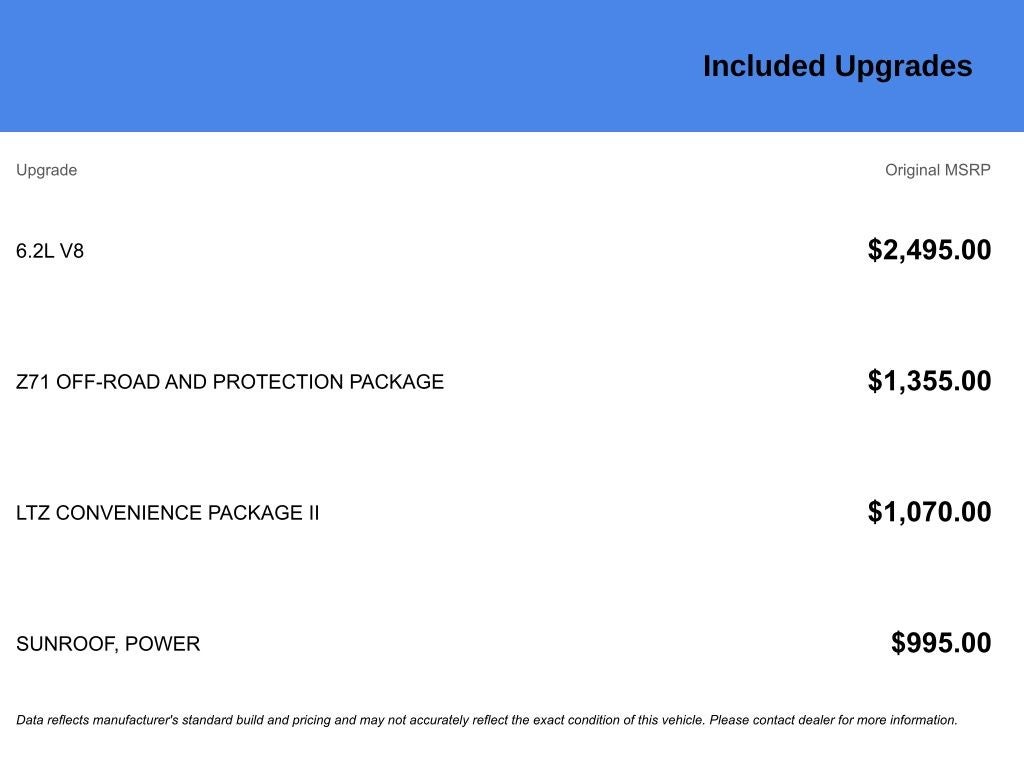Click the word Upgrades in title
The width and height of the screenshot is (1024, 768).
tap(904, 67)
